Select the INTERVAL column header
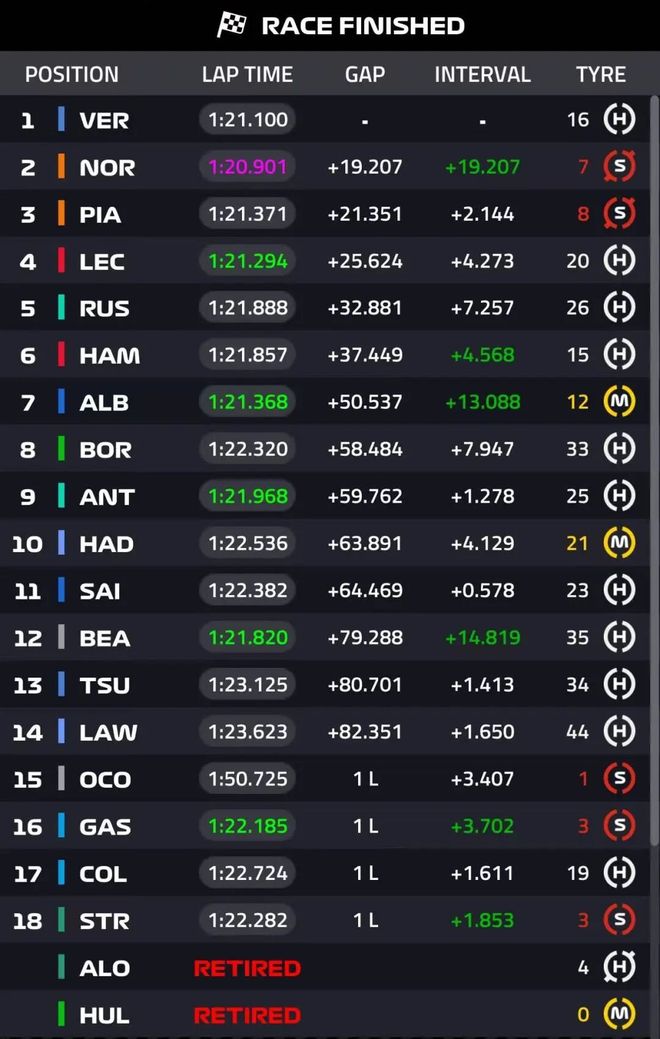The image size is (660, 1039). [482, 74]
